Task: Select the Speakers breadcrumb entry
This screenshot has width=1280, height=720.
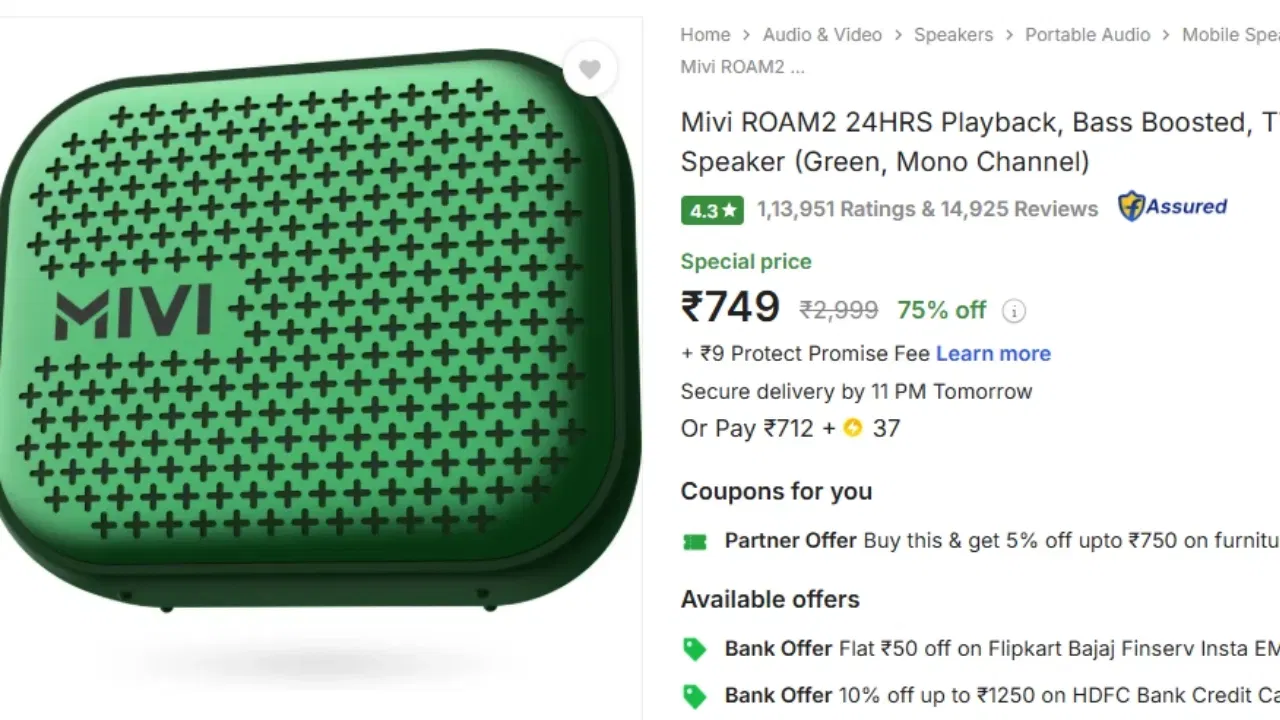Action: point(953,34)
